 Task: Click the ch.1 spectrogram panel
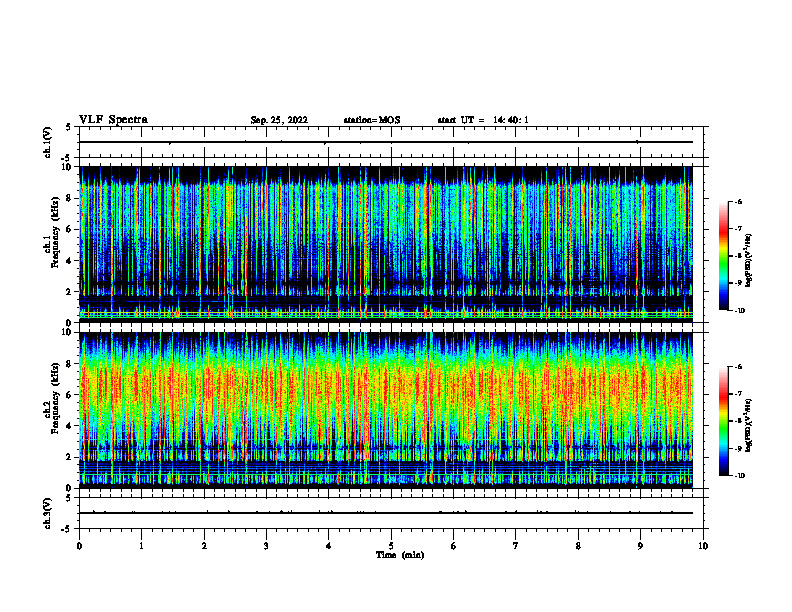pyautogui.click(x=386, y=244)
